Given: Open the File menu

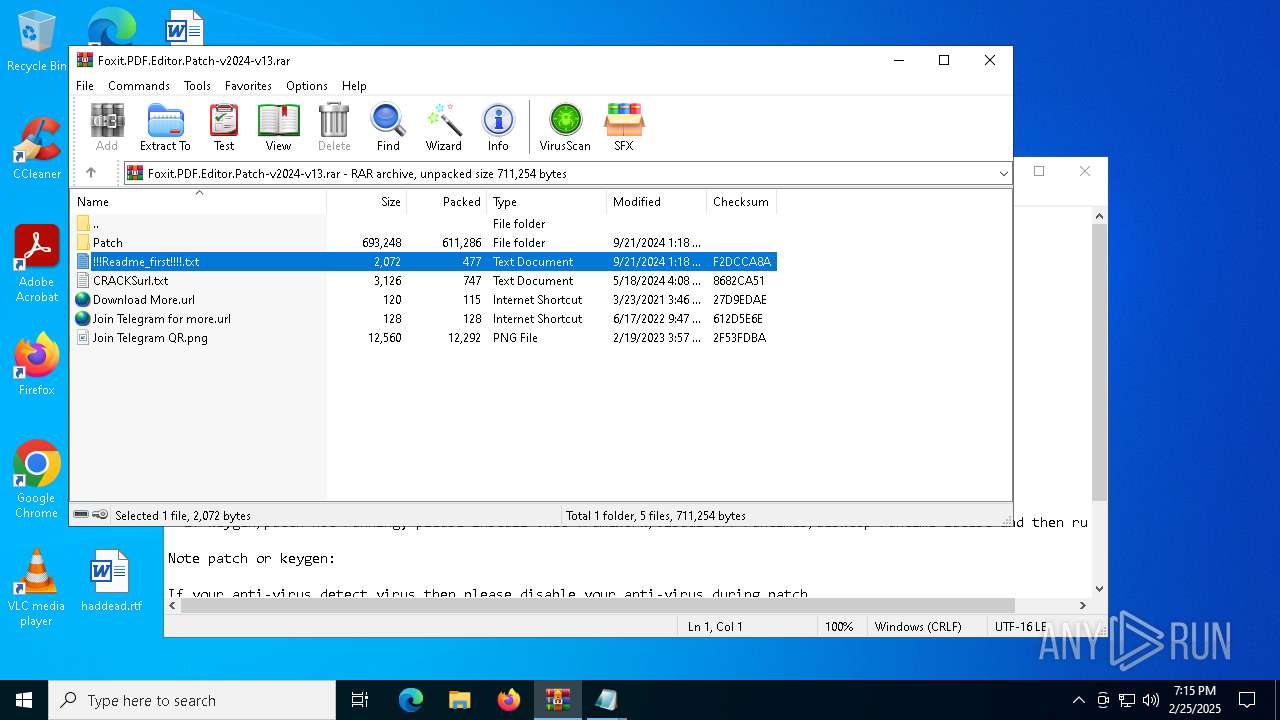Looking at the screenshot, I should point(85,86).
